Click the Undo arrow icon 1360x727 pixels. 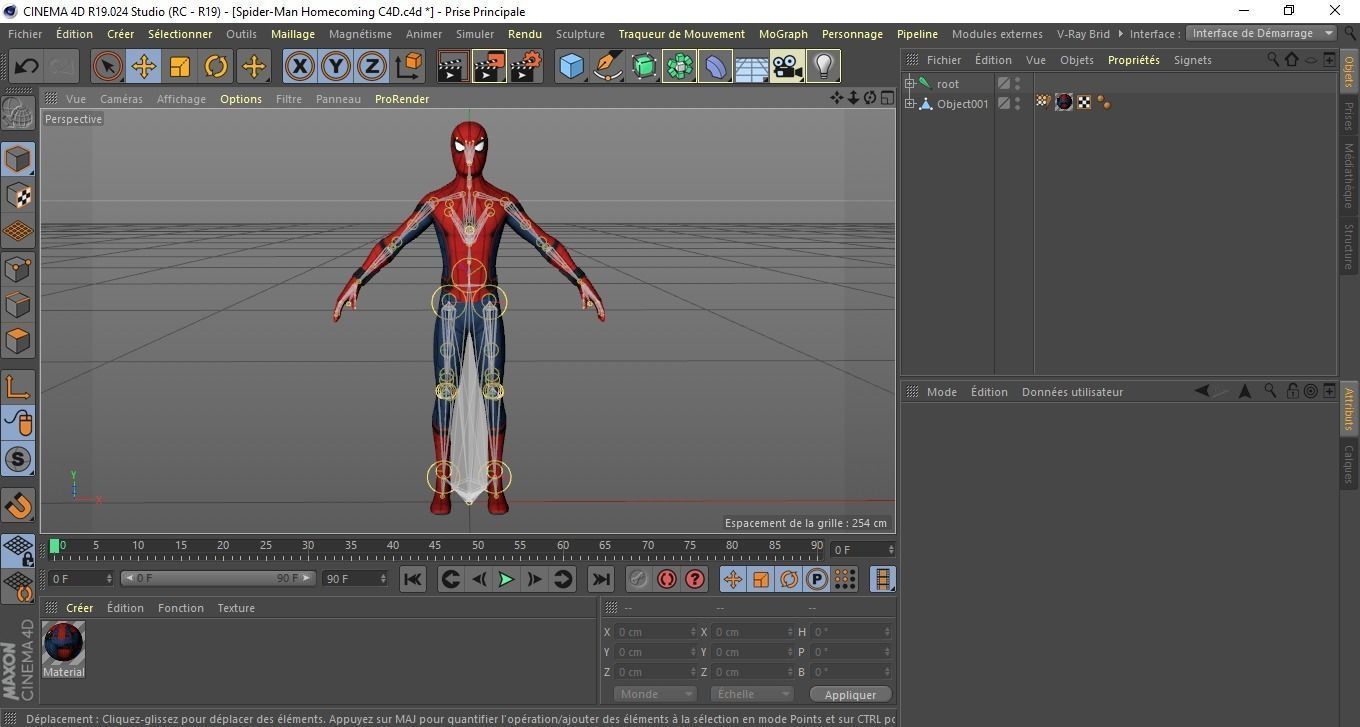click(27, 67)
